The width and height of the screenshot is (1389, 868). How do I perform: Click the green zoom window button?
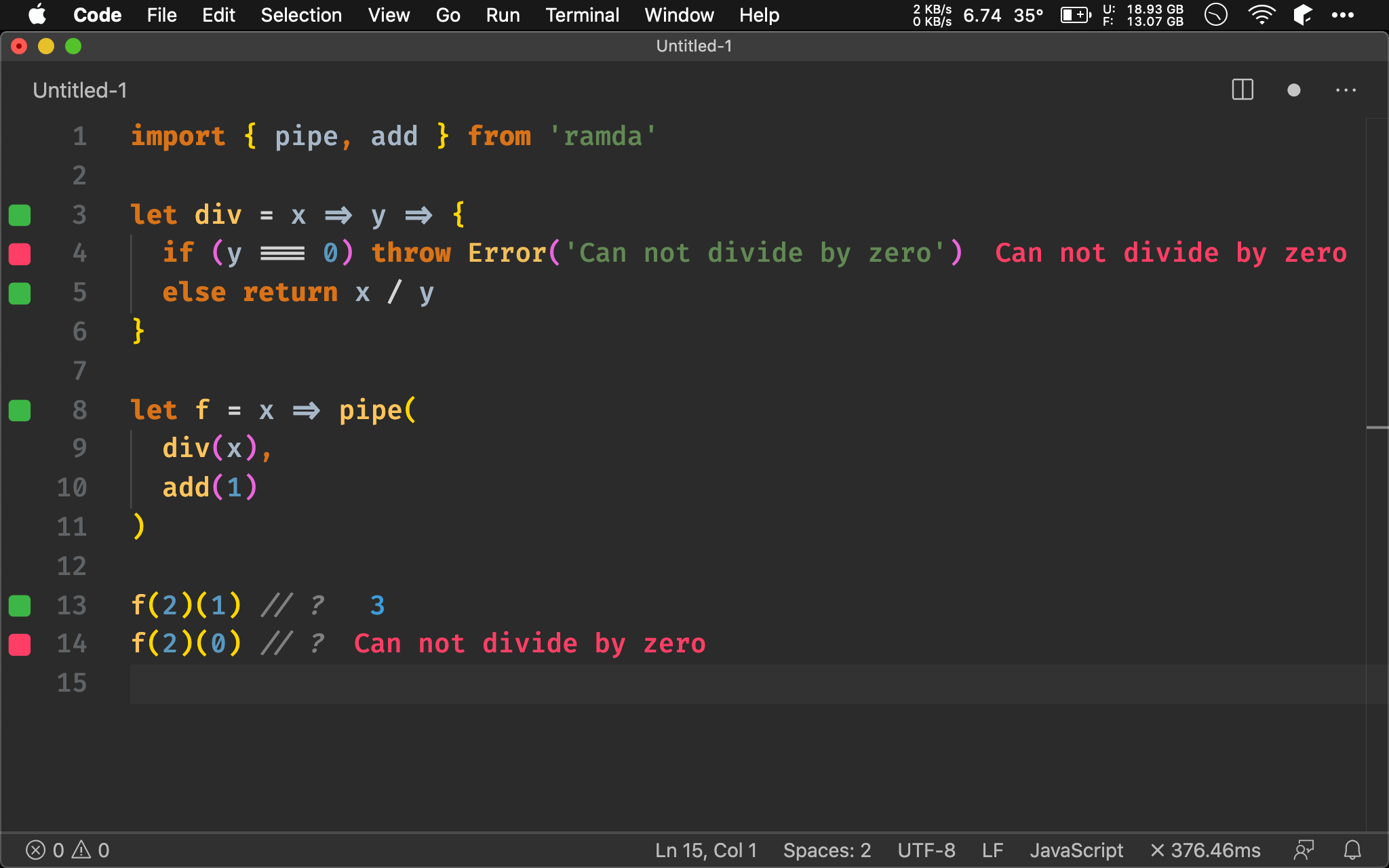(73, 46)
